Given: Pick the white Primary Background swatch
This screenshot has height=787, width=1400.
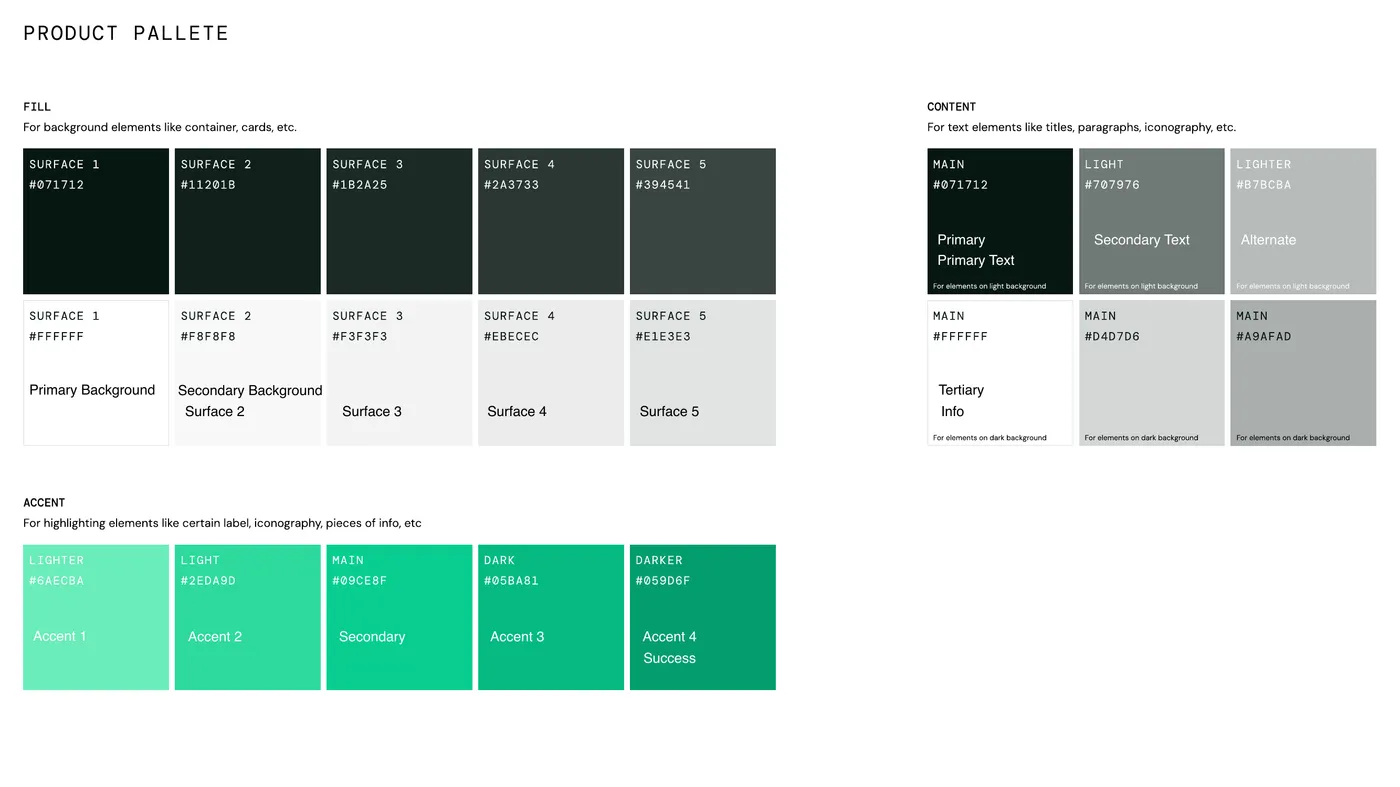Looking at the screenshot, I should [x=96, y=373].
